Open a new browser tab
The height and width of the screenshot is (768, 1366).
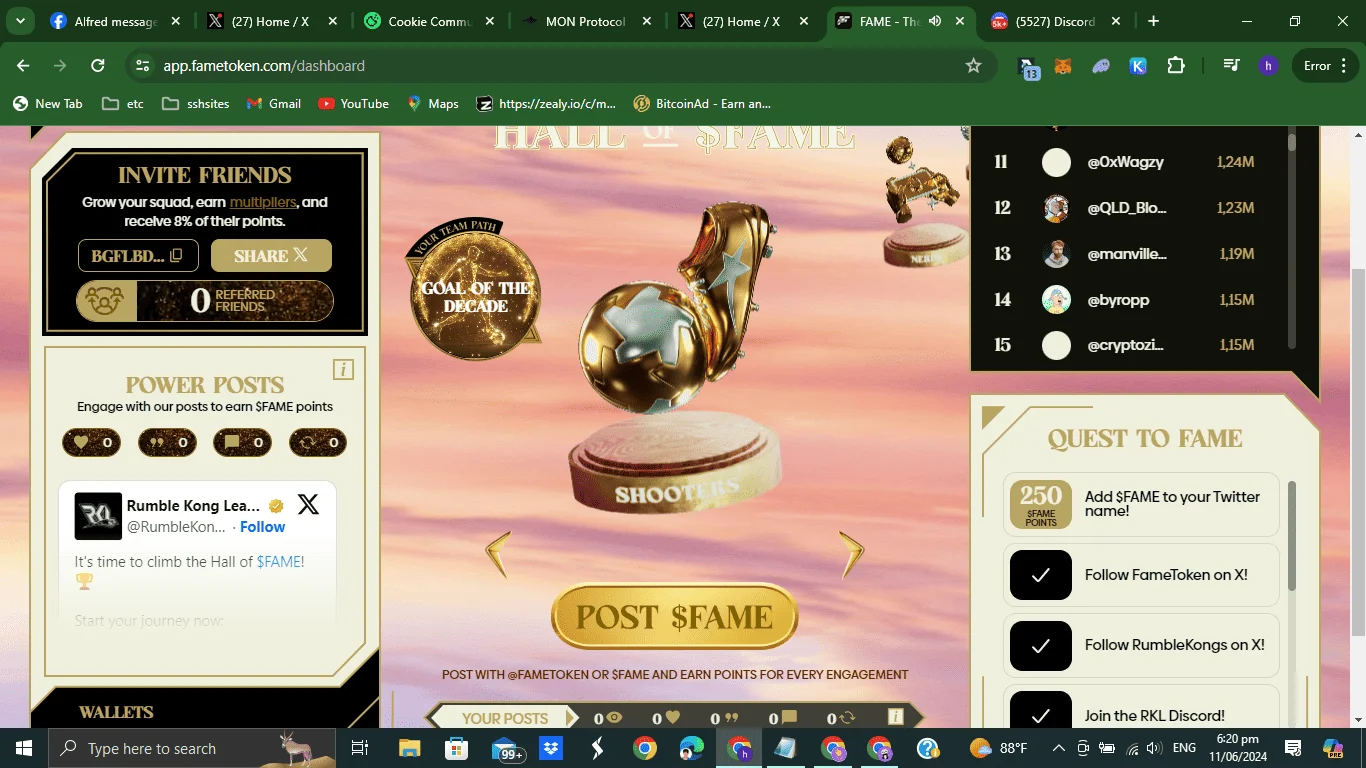click(x=1154, y=21)
